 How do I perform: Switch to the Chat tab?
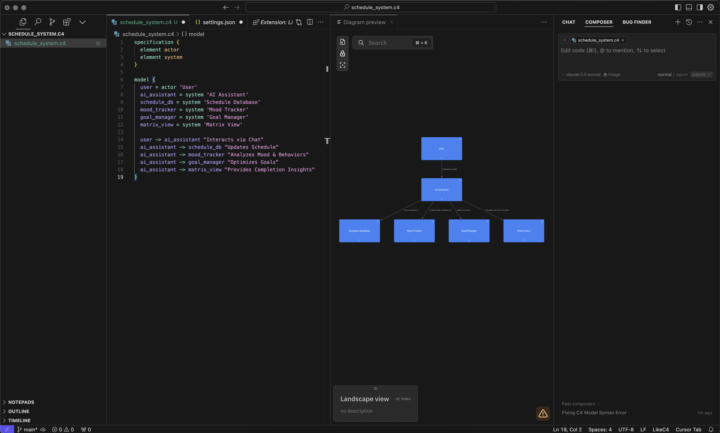[x=568, y=21]
